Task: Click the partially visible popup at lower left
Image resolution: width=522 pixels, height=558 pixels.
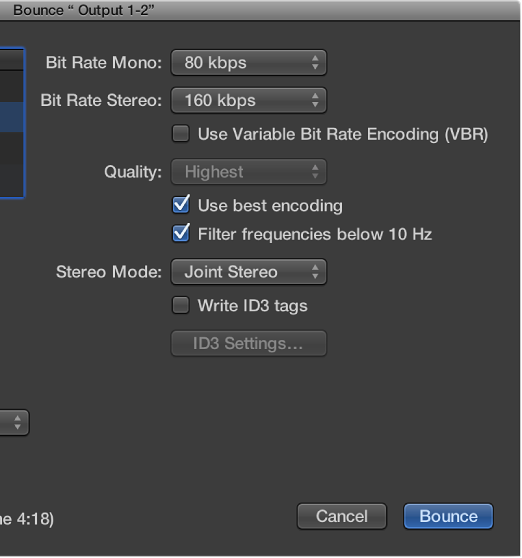Action: 14,423
